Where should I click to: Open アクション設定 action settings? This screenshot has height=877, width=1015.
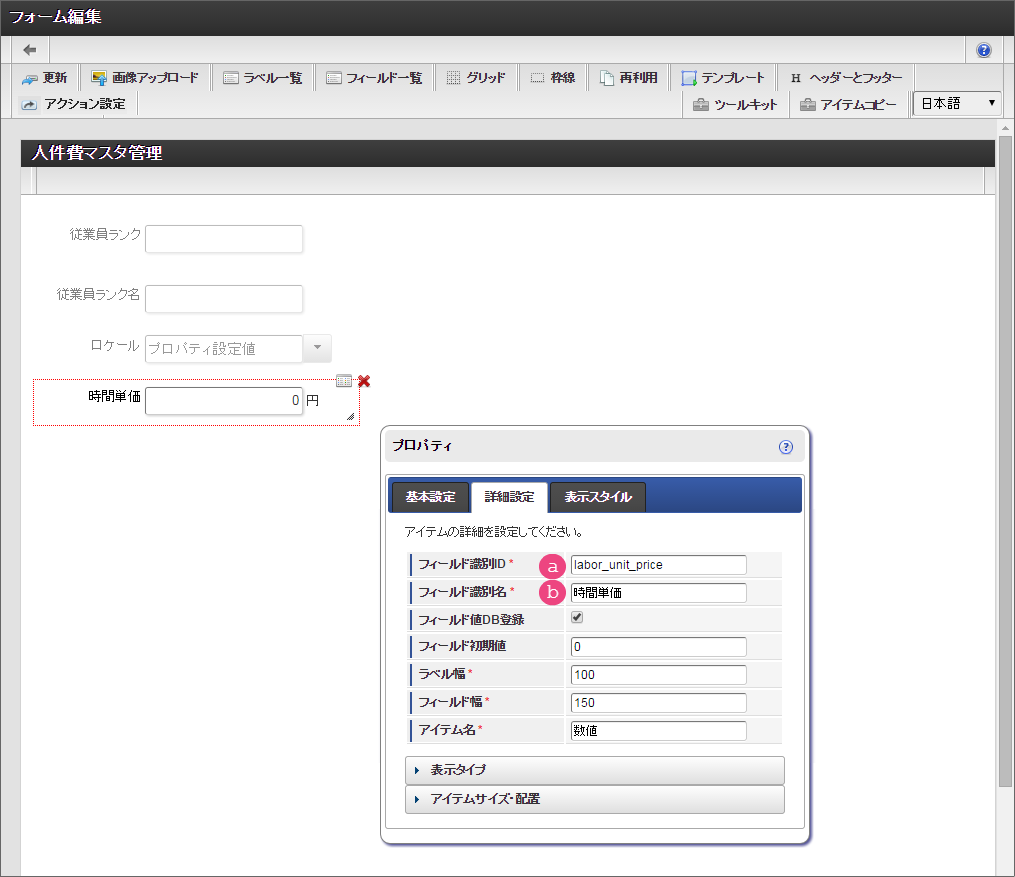click(72, 104)
